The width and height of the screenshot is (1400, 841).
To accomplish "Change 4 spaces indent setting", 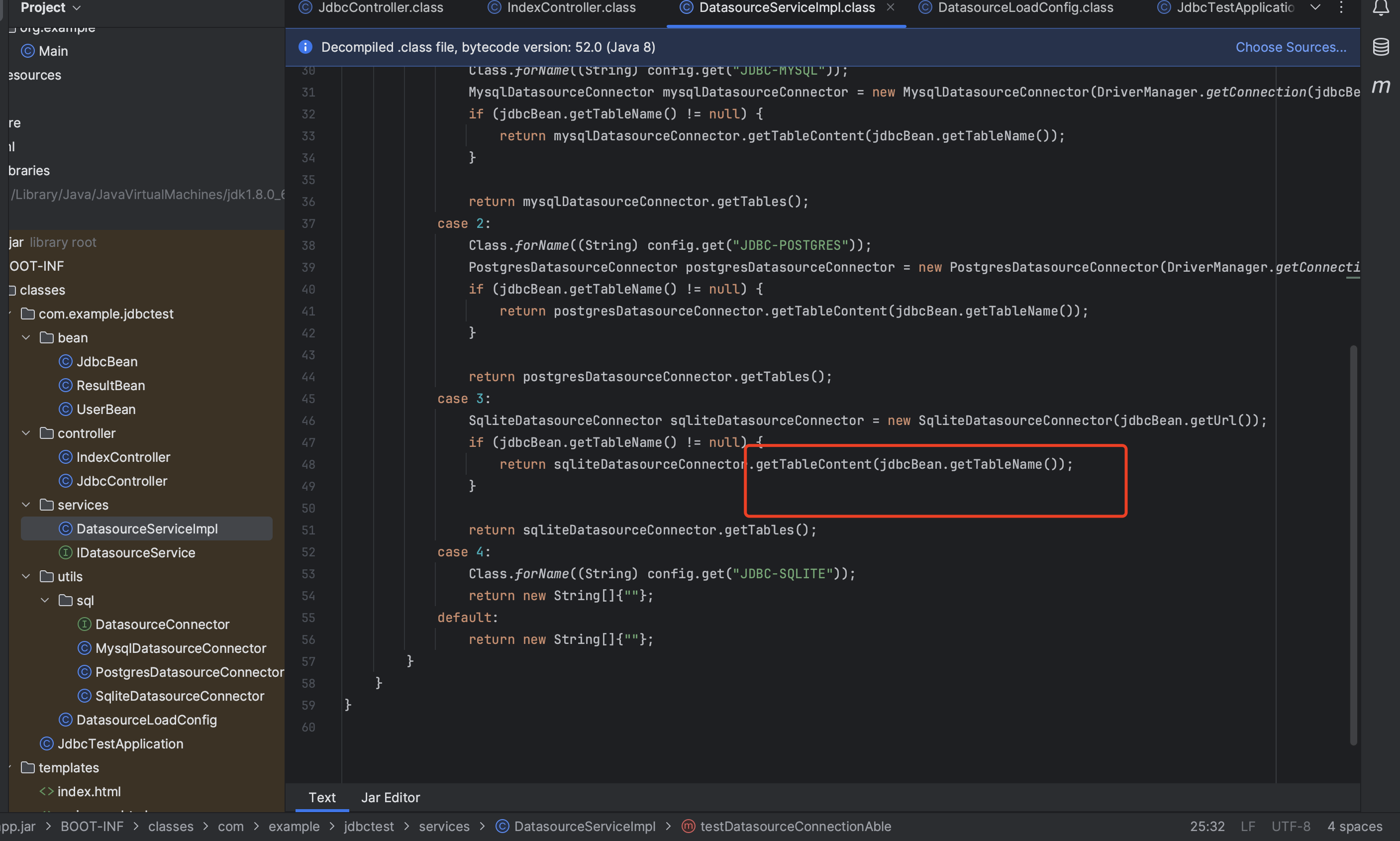I will (1355, 826).
